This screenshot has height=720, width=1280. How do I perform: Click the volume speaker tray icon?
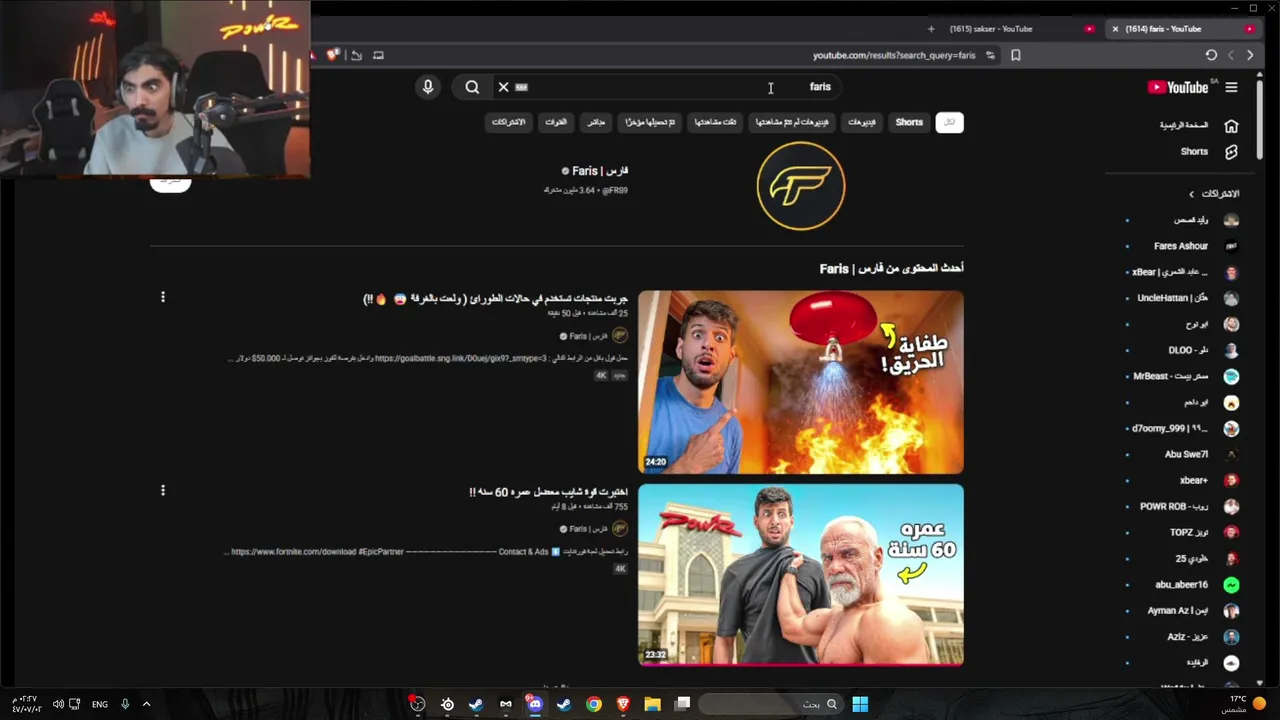[58, 704]
